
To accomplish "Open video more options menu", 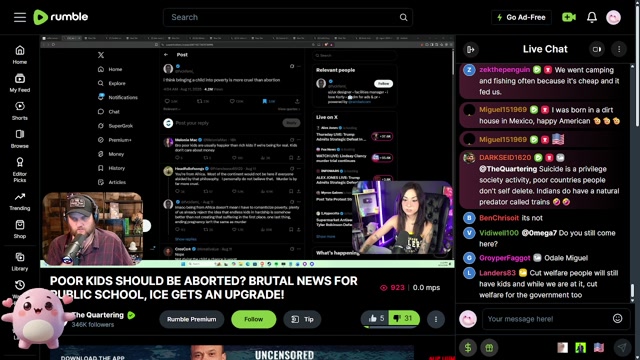I will click(436, 319).
